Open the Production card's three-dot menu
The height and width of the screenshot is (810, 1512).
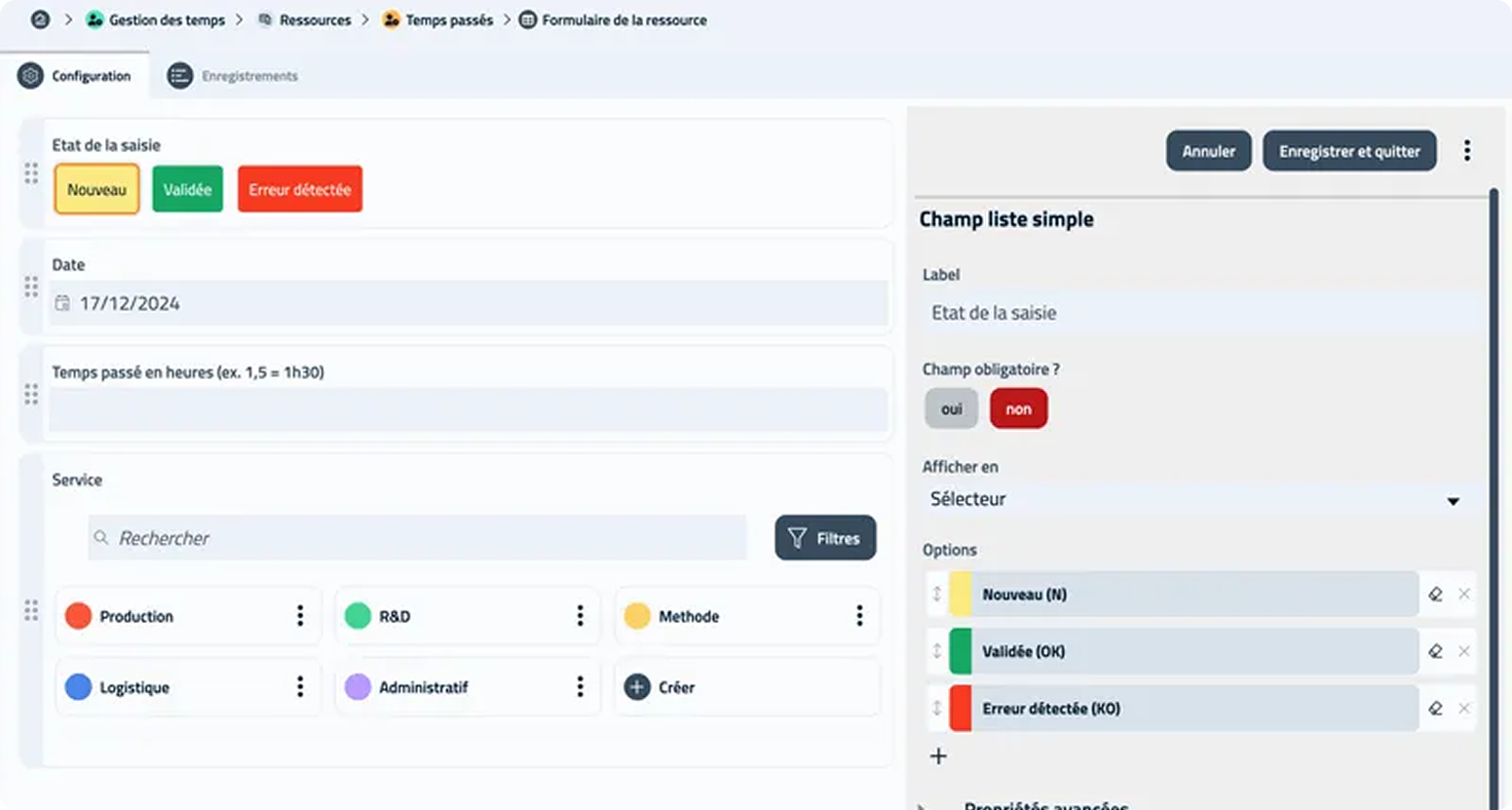point(300,615)
